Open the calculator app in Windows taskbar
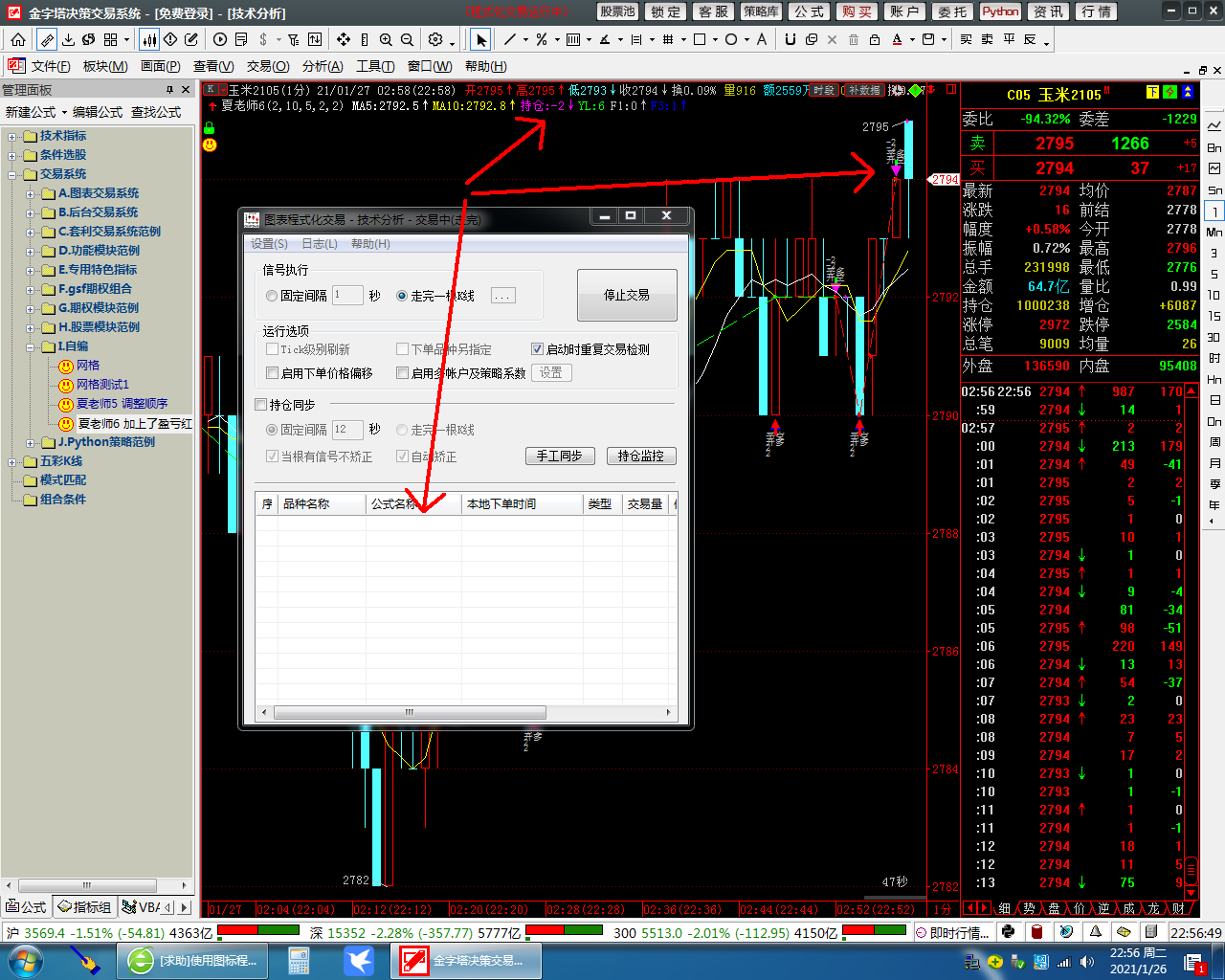This screenshot has height=980, width=1225. (x=299, y=960)
